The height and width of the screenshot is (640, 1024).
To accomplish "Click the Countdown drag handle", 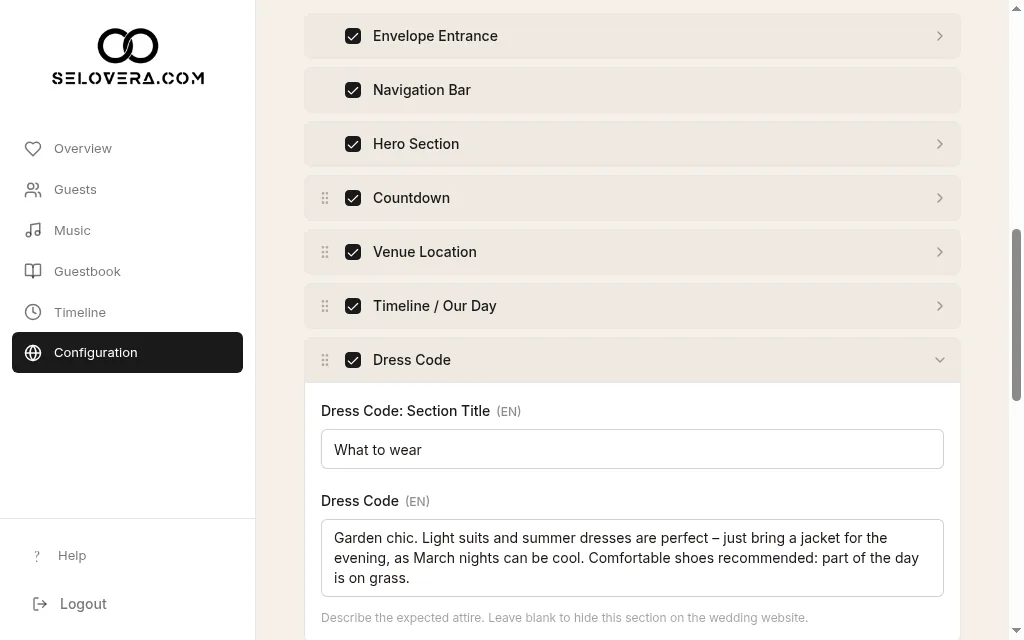I will (x=325, y=198).
